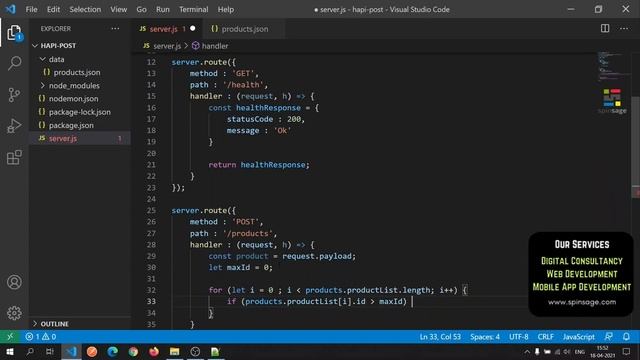The height and width of the screenshot is (360, 640).
Task: Open nodemon.json in Explorer
Action: pyautogui.click(x=73, y=99)
